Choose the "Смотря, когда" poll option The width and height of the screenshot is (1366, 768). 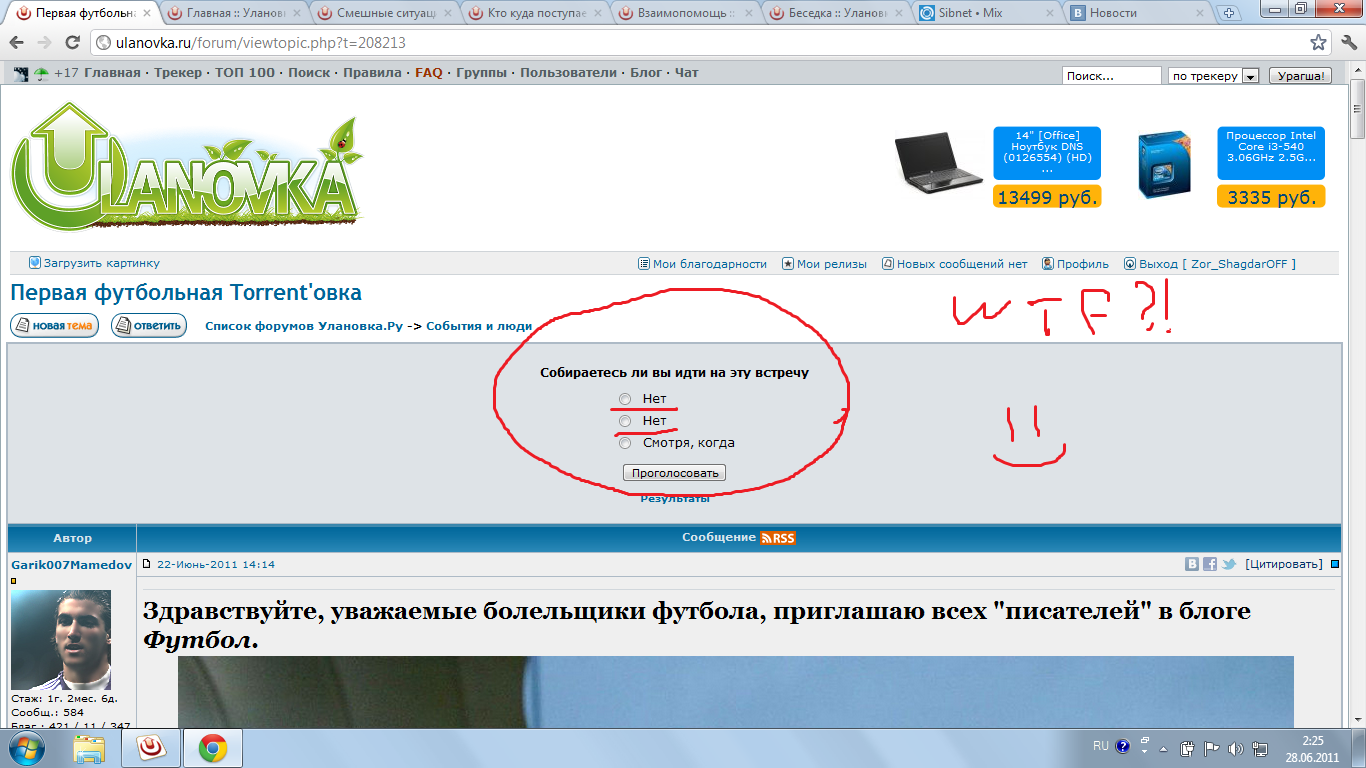[x=625, y=442]
